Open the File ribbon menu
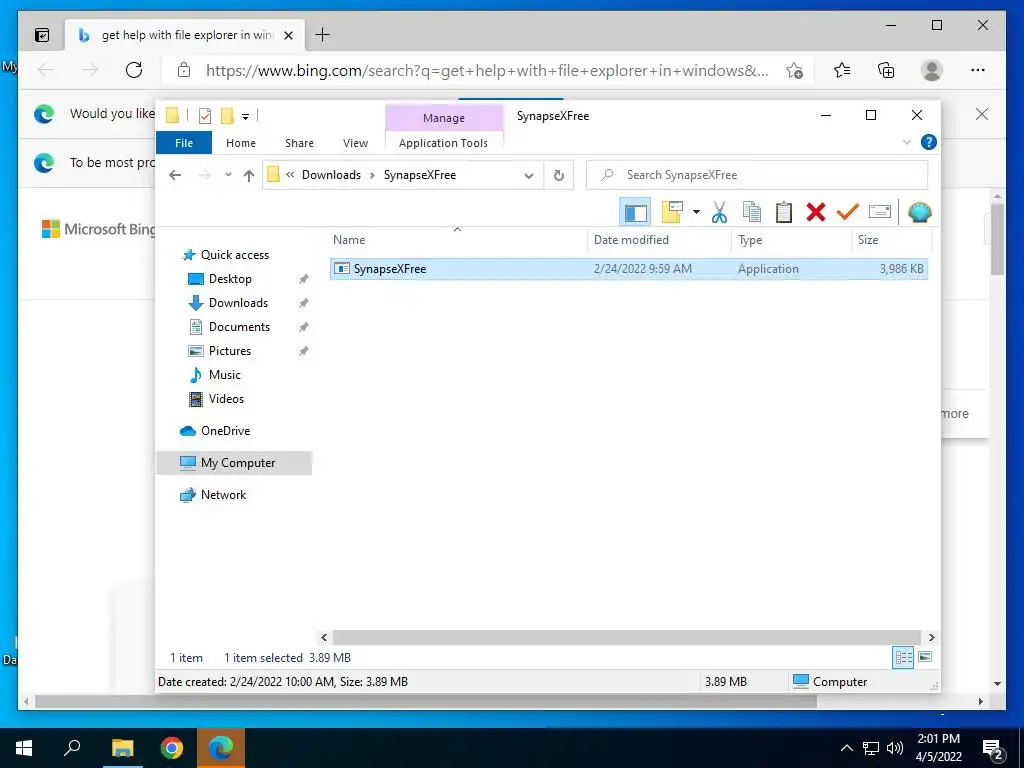 184,143
